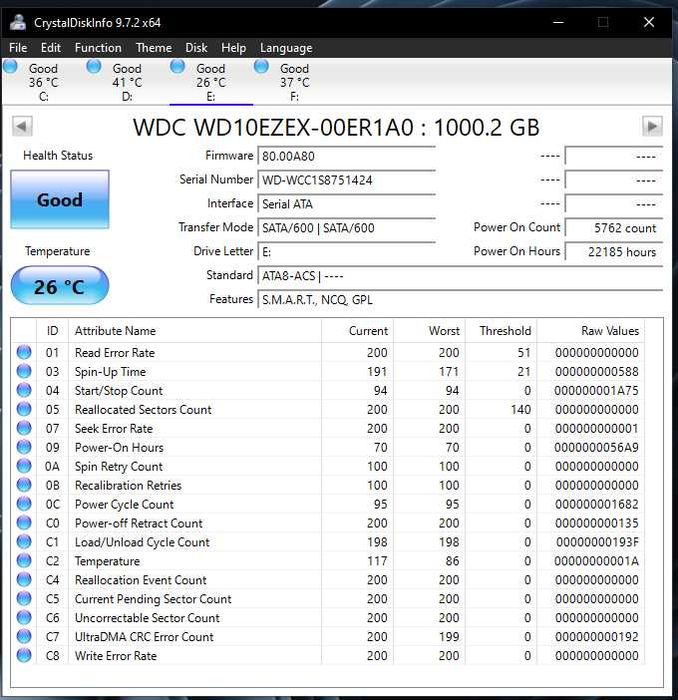Click the Attribute Name column header
This screenshot has width=678, height=700.
[x=195, y=331]
